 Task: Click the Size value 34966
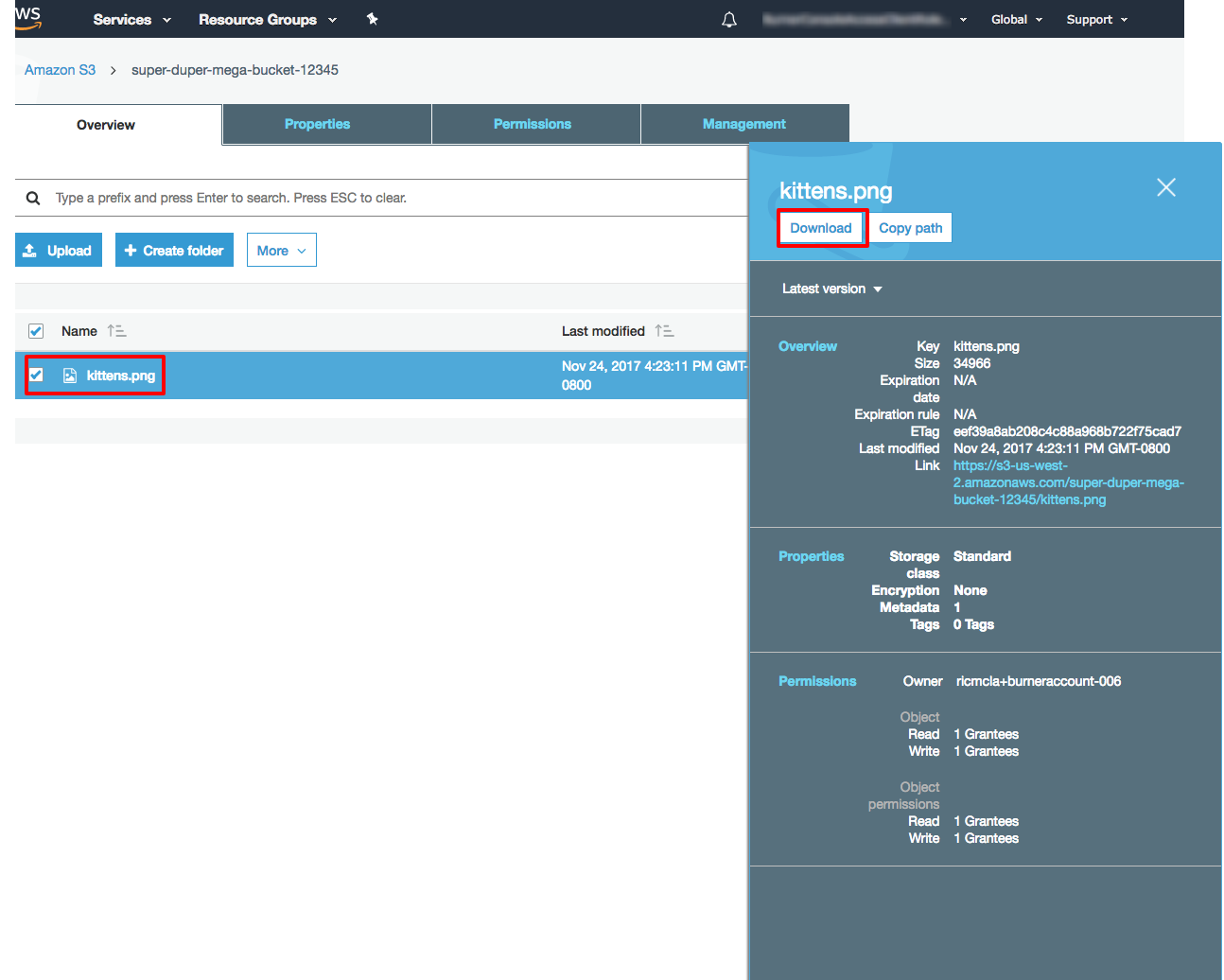(971, 363)
